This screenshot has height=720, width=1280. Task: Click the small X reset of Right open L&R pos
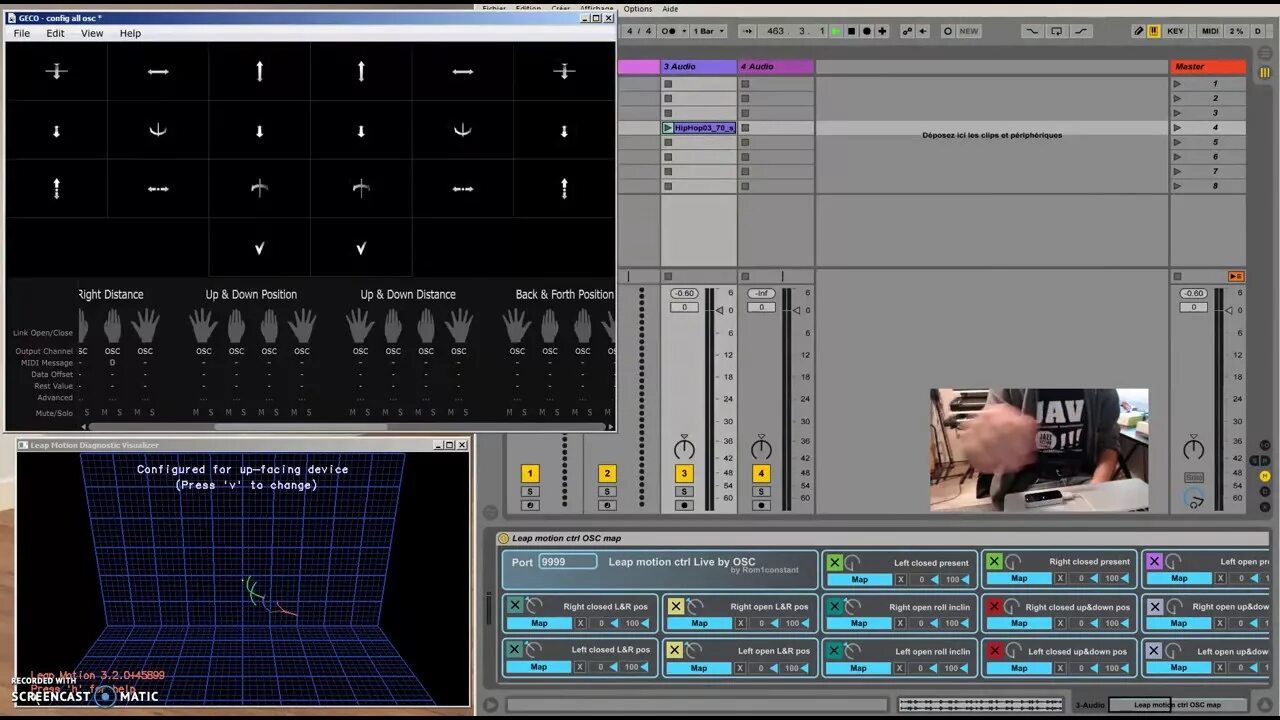(741, 623)
